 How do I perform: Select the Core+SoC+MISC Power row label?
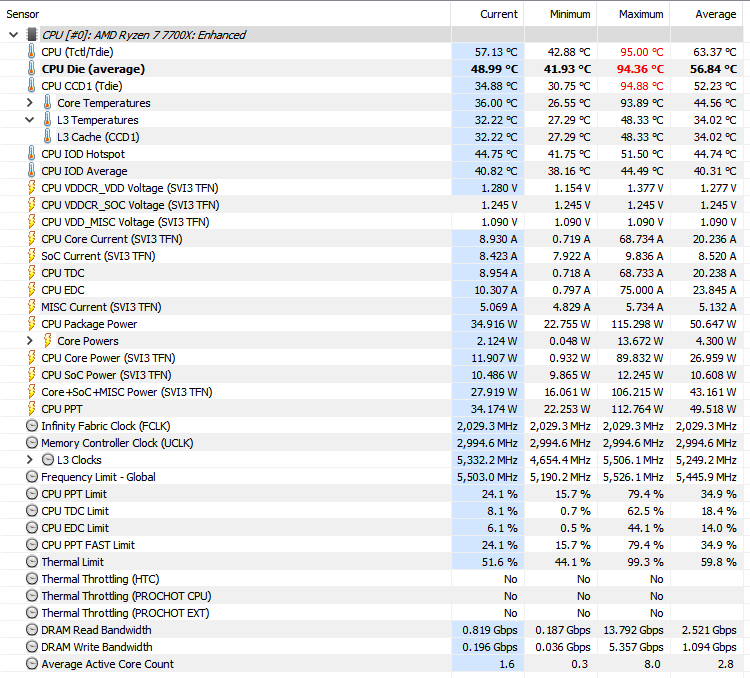tap(127, 392)
